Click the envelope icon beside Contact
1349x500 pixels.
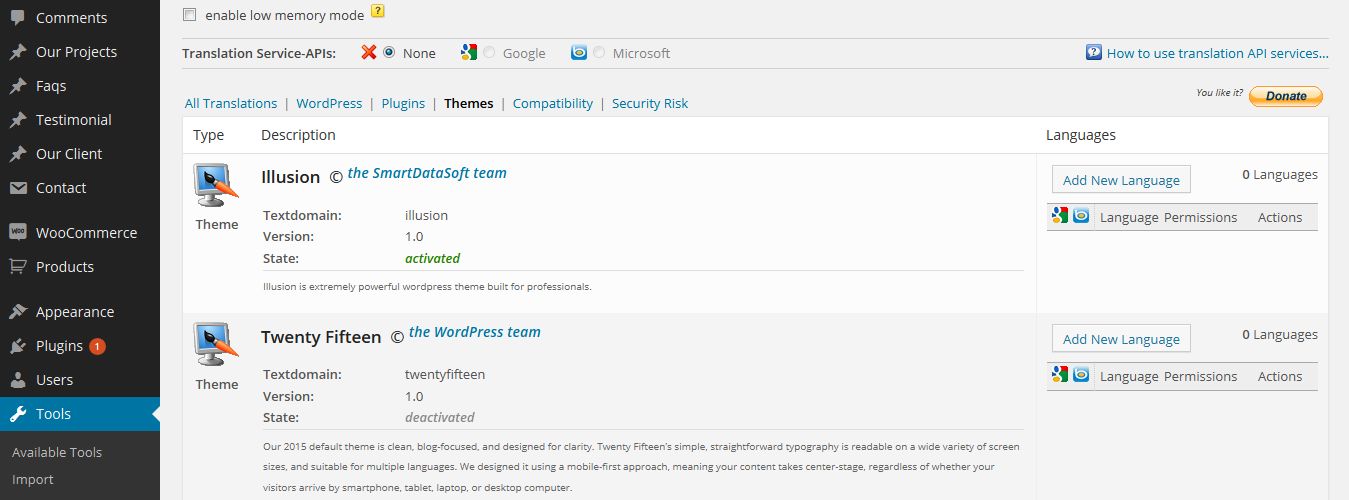tap(18, 188)
